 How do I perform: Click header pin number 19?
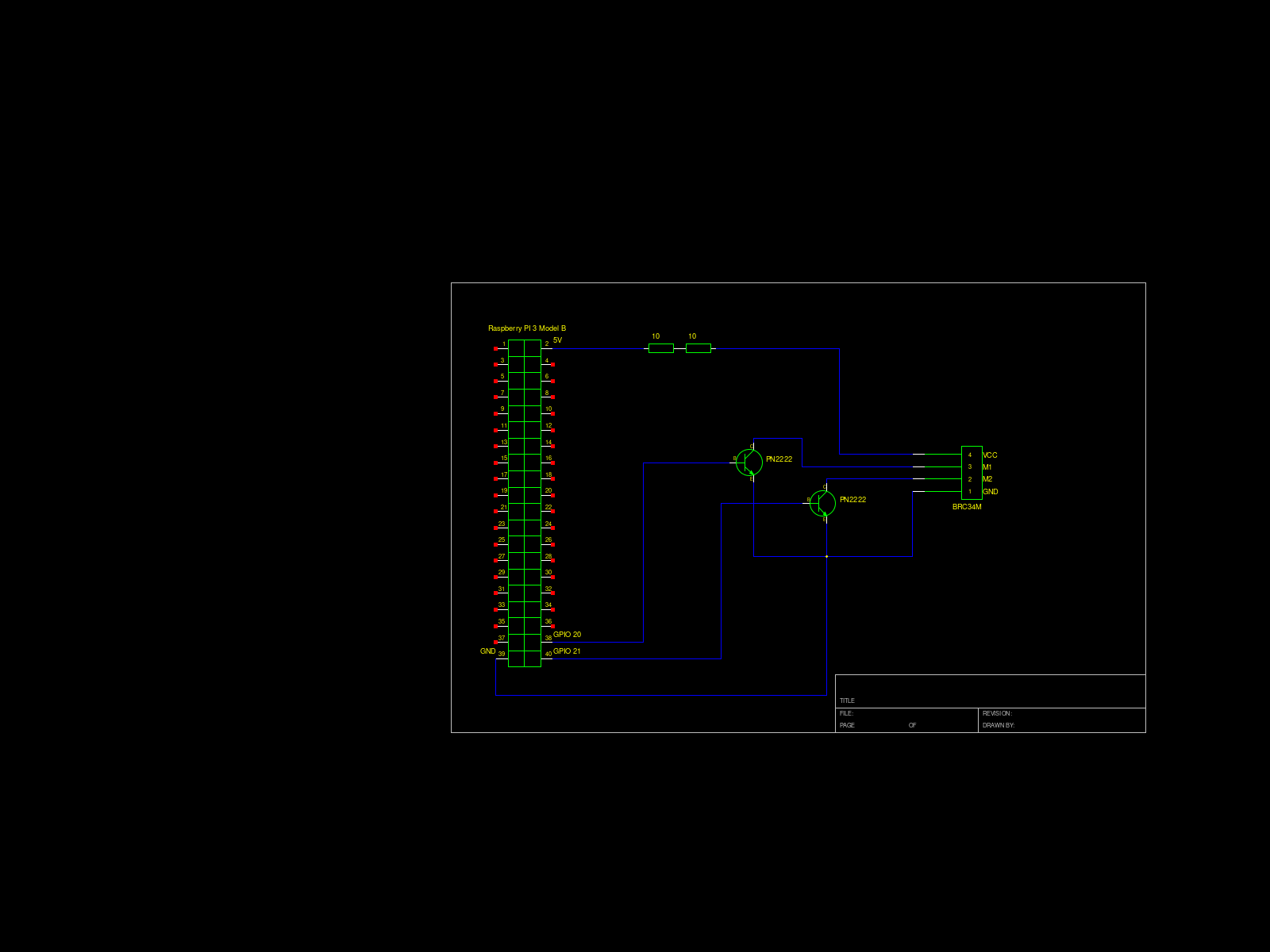pyautogui.click(x=503, y=491)
